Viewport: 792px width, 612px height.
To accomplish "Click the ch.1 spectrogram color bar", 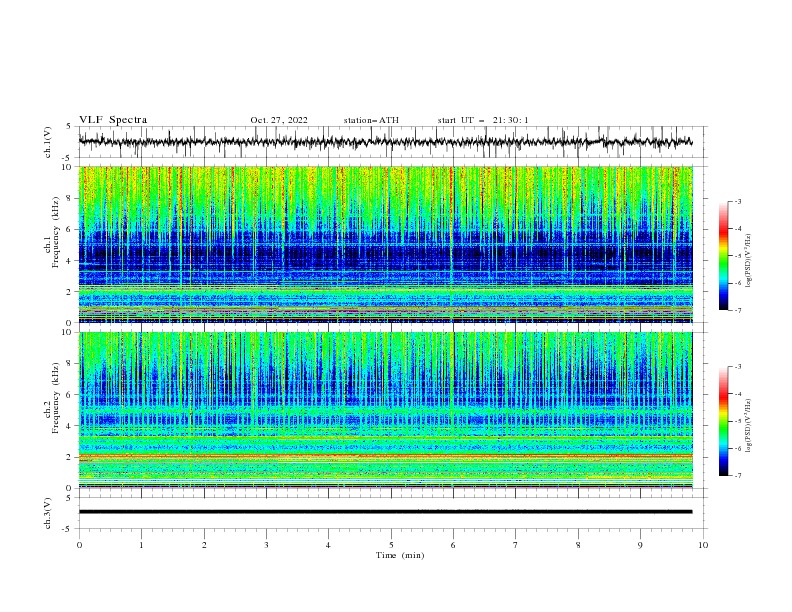I will point(724,256).
